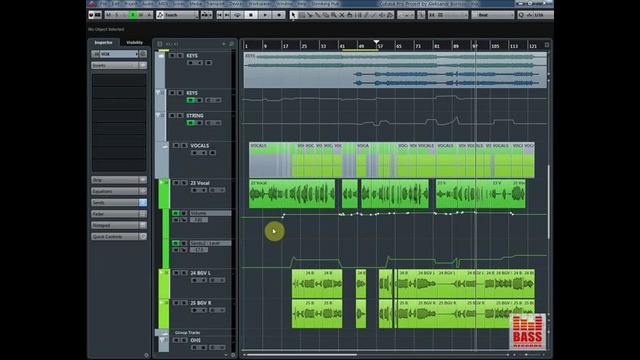Viewport: 640px width, 360px height.
Task: Open the Edit menu
Action: coord(116,4)
